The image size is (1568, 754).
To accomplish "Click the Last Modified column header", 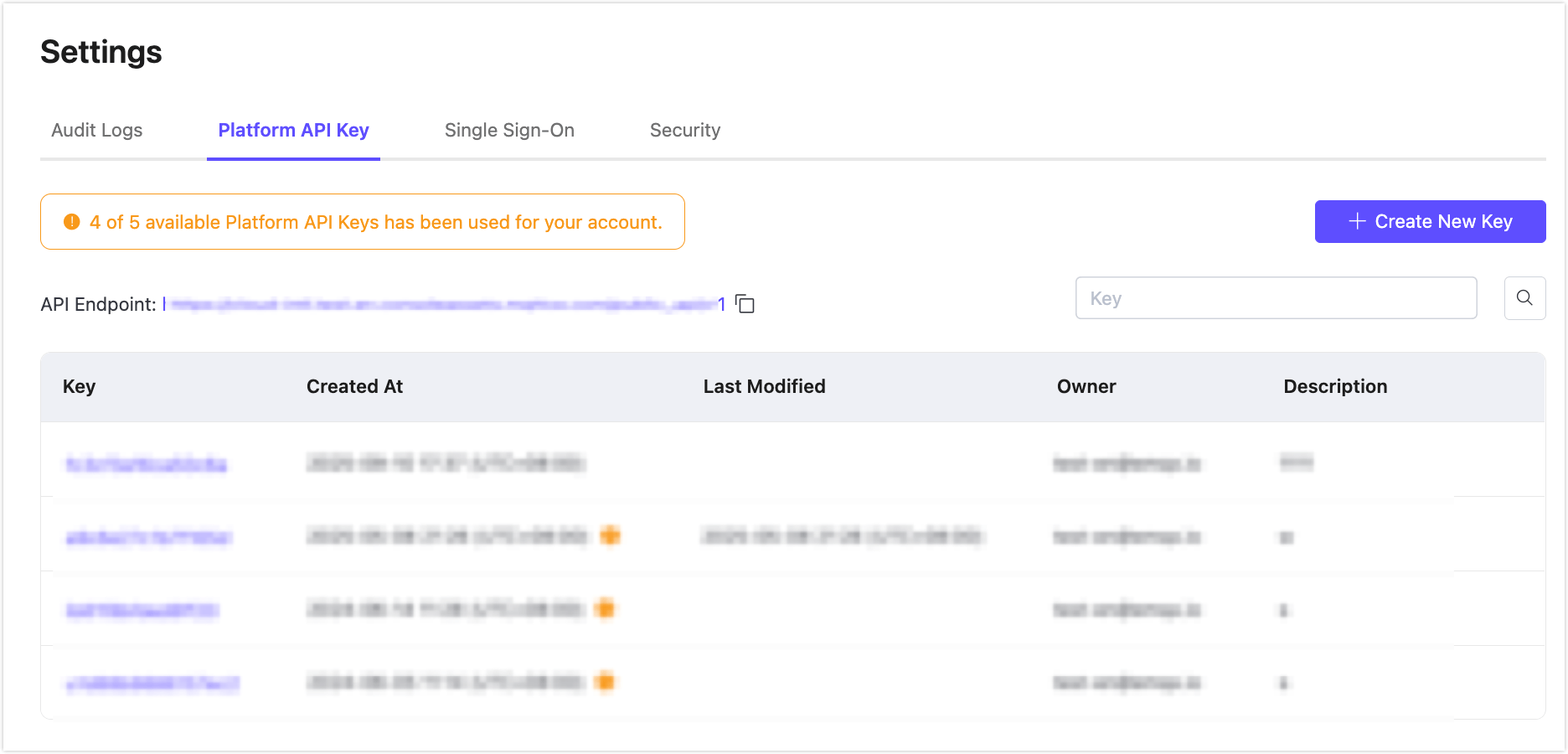I will tap(764, 387).
